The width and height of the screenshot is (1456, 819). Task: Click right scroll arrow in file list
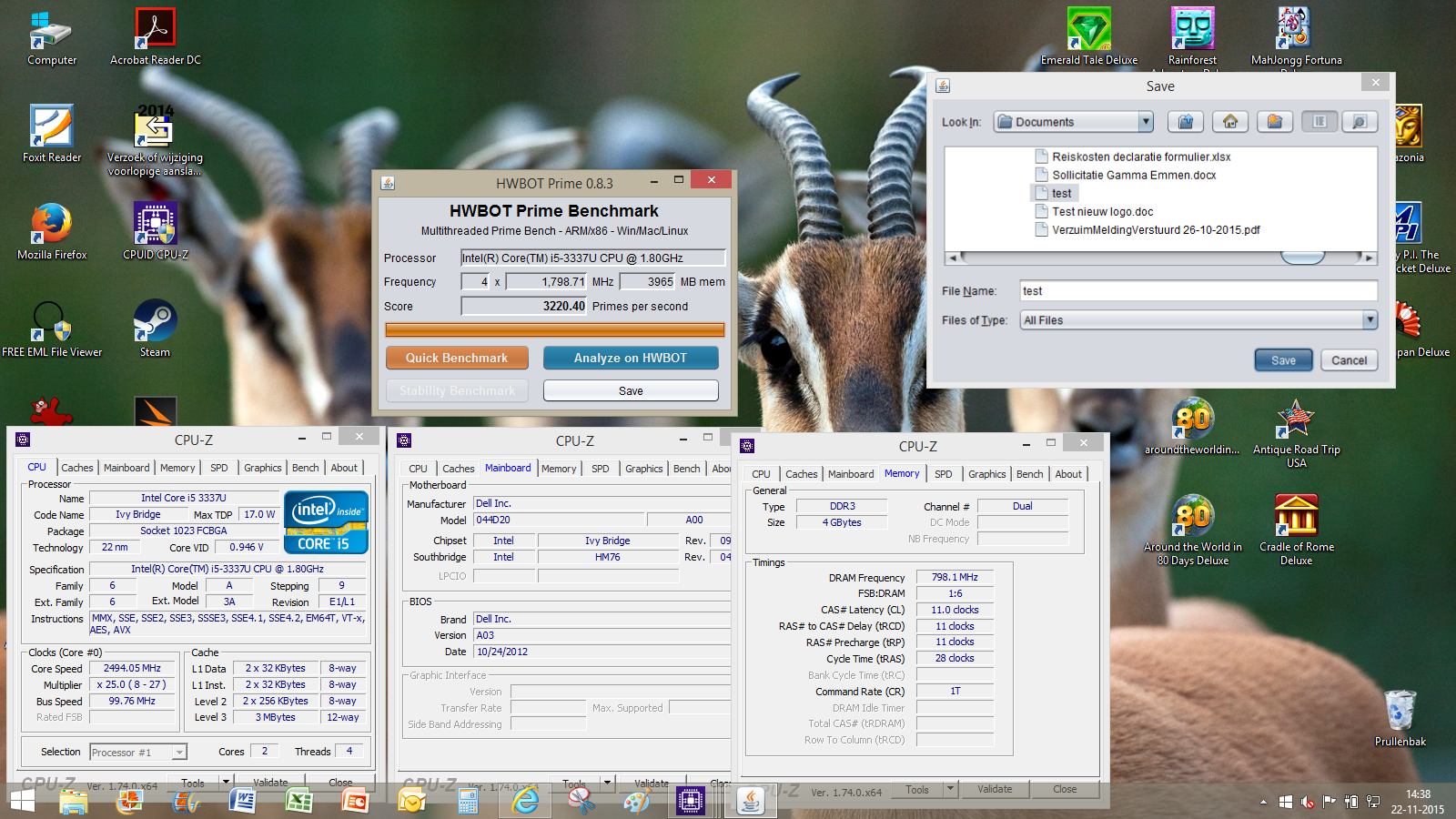1369,258
